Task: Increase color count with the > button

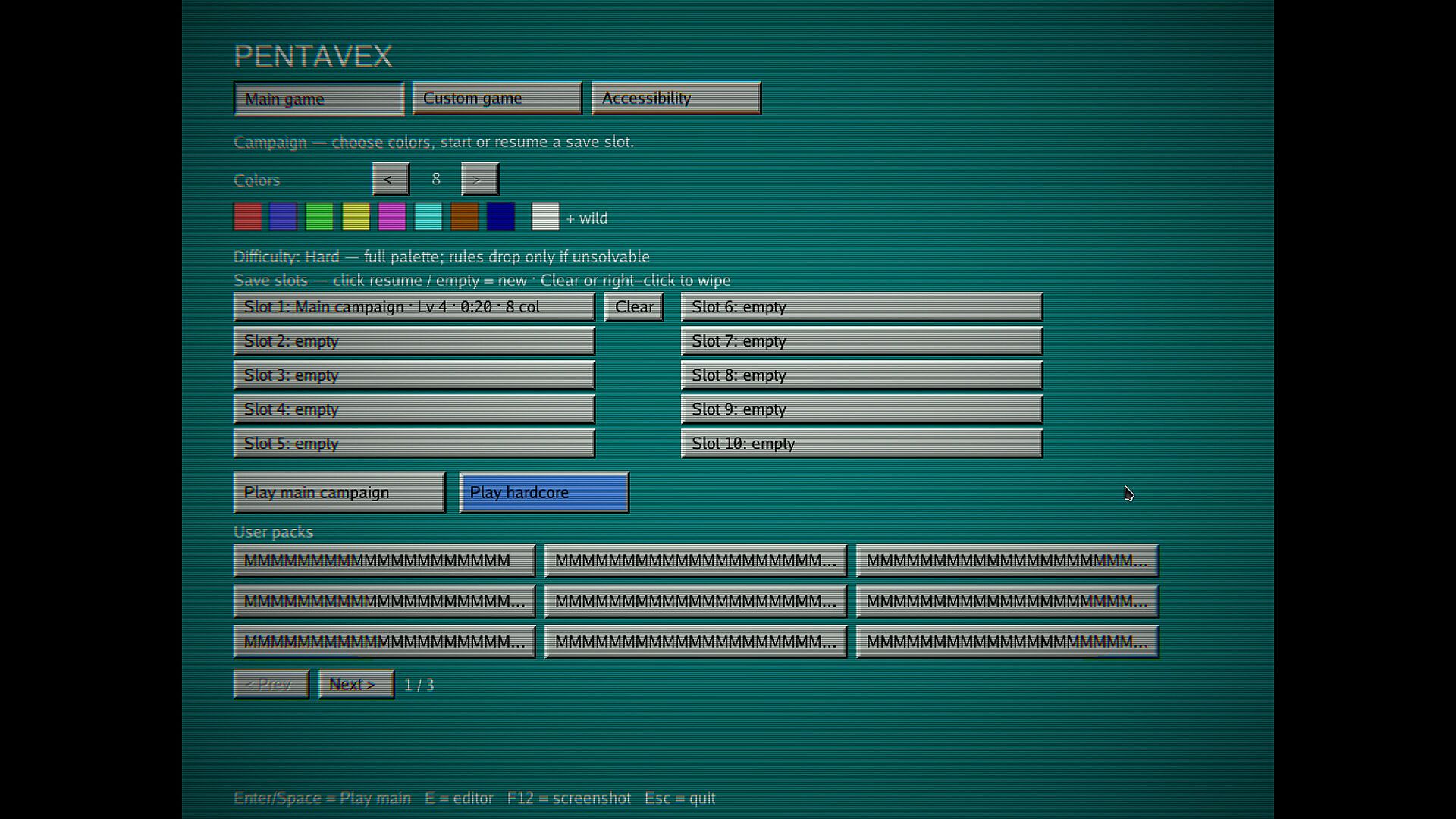Action: 479,180
